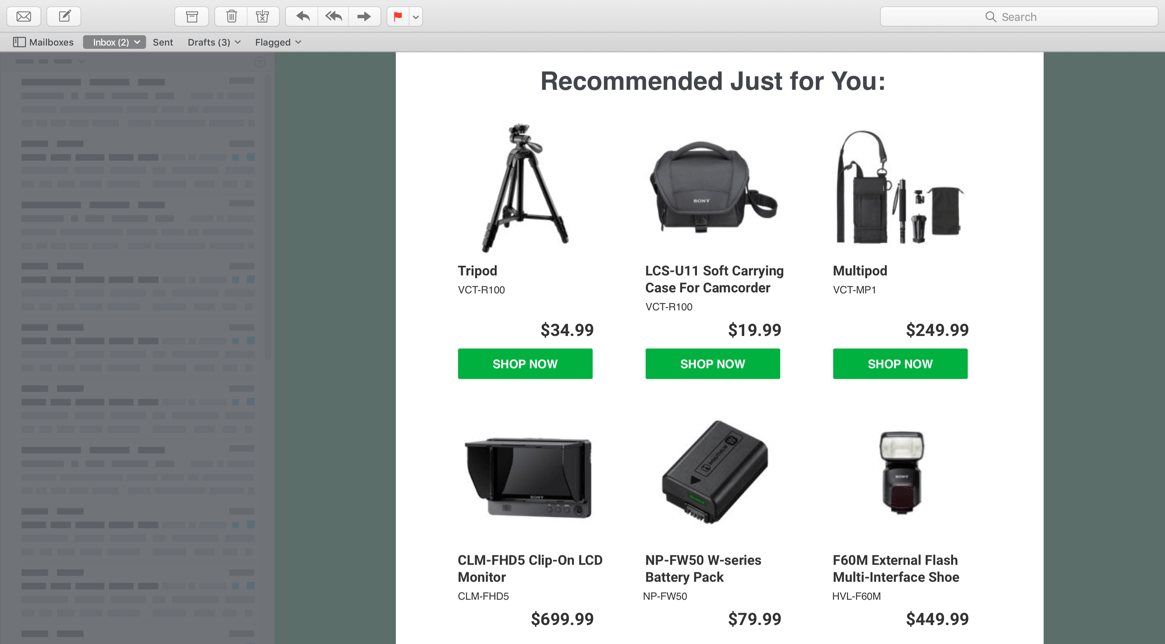Click the $249.99 price

937,331
